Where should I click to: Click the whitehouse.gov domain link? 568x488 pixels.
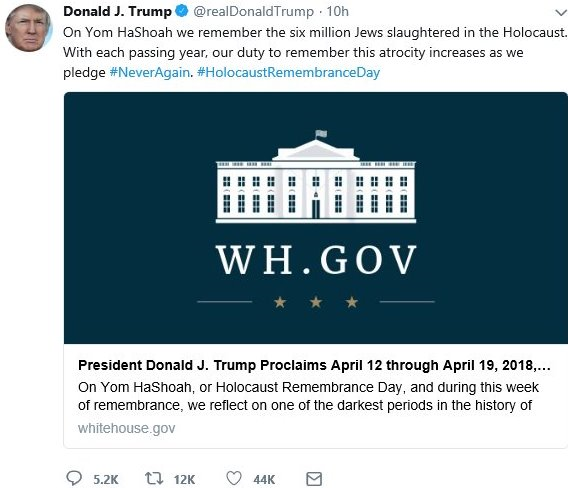pos(126,428)
